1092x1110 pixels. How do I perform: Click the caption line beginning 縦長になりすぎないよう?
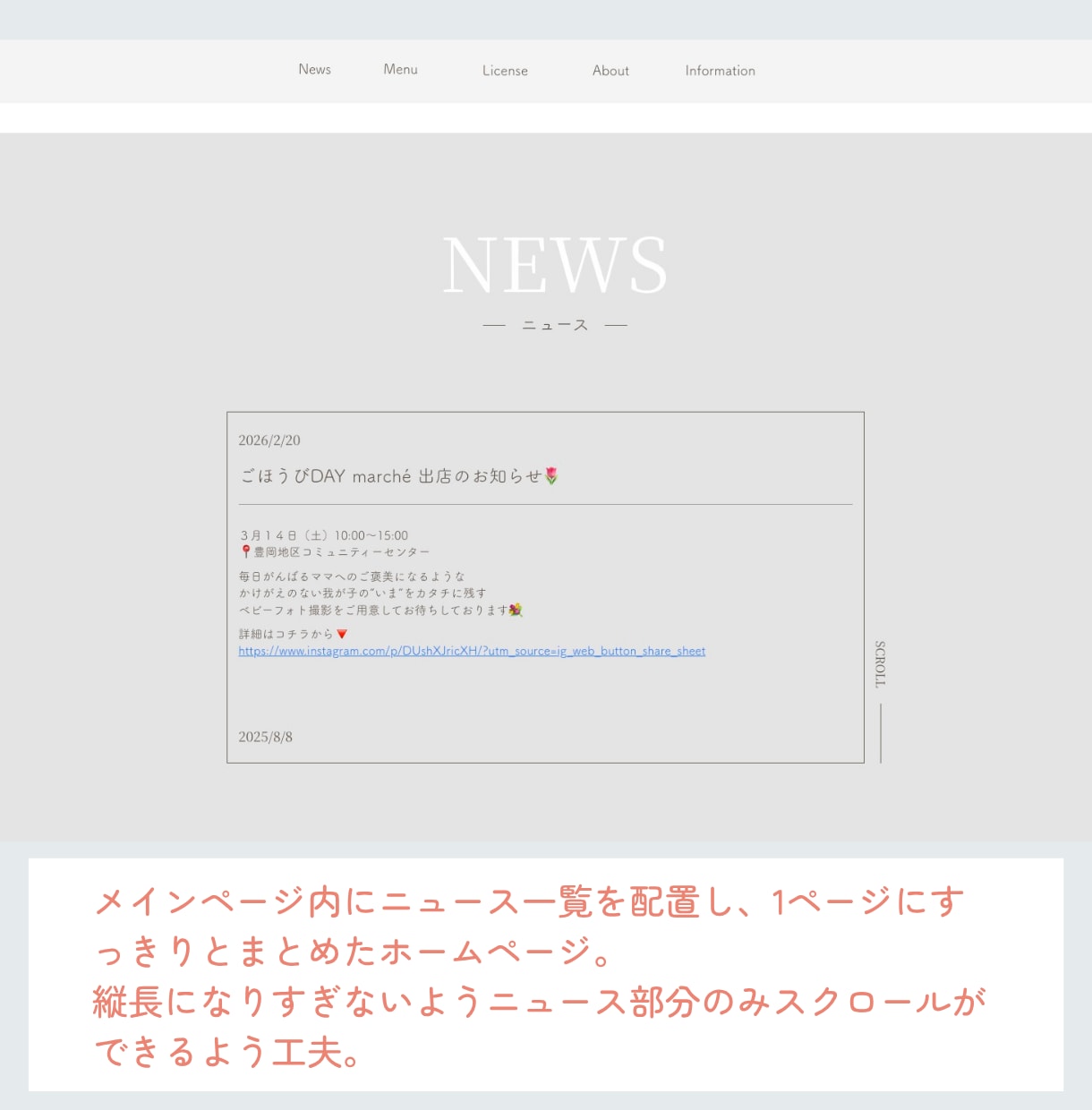click(x=540, y=1002)
